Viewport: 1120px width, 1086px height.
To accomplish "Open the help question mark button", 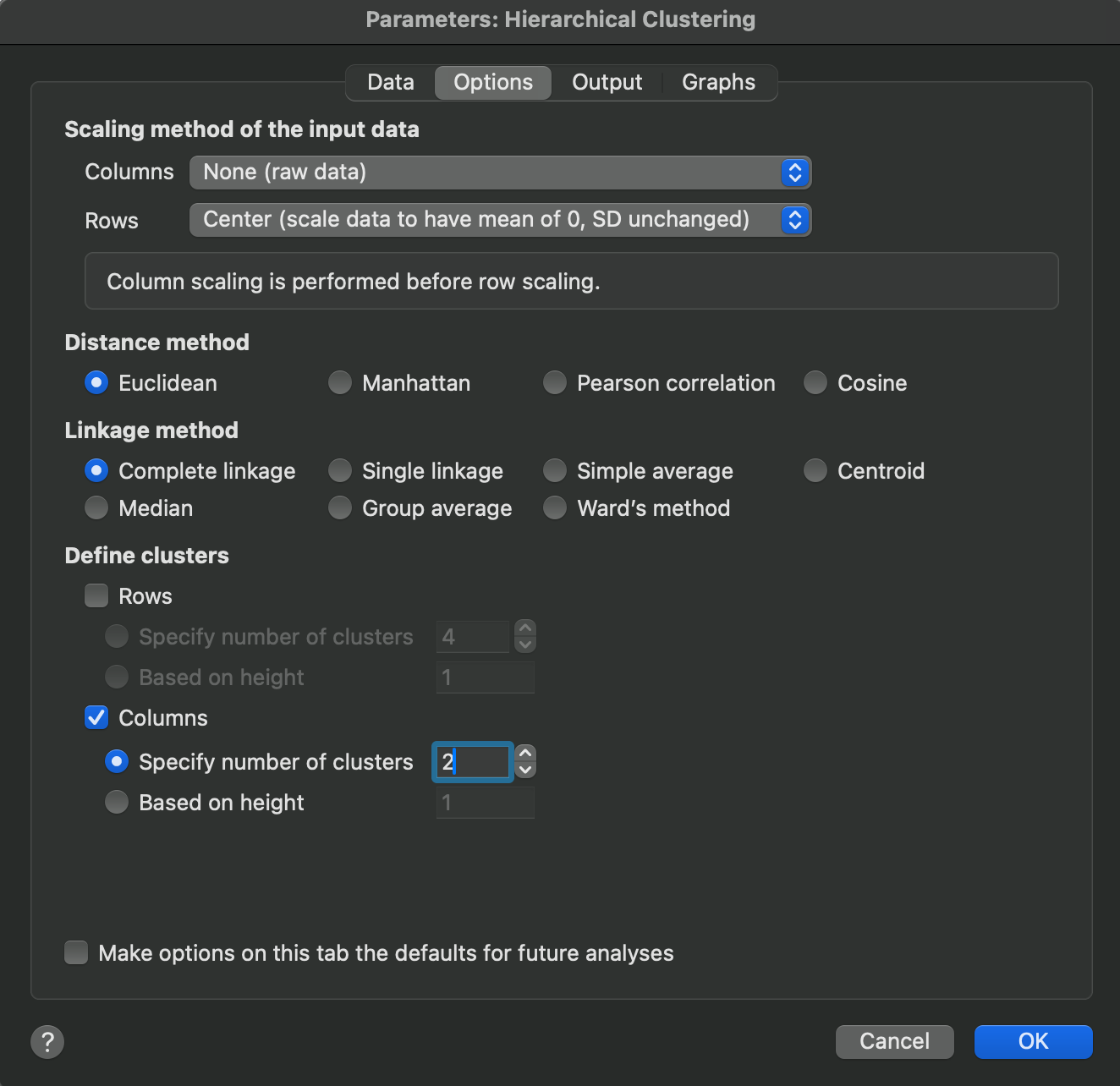I will (47, 1041).
